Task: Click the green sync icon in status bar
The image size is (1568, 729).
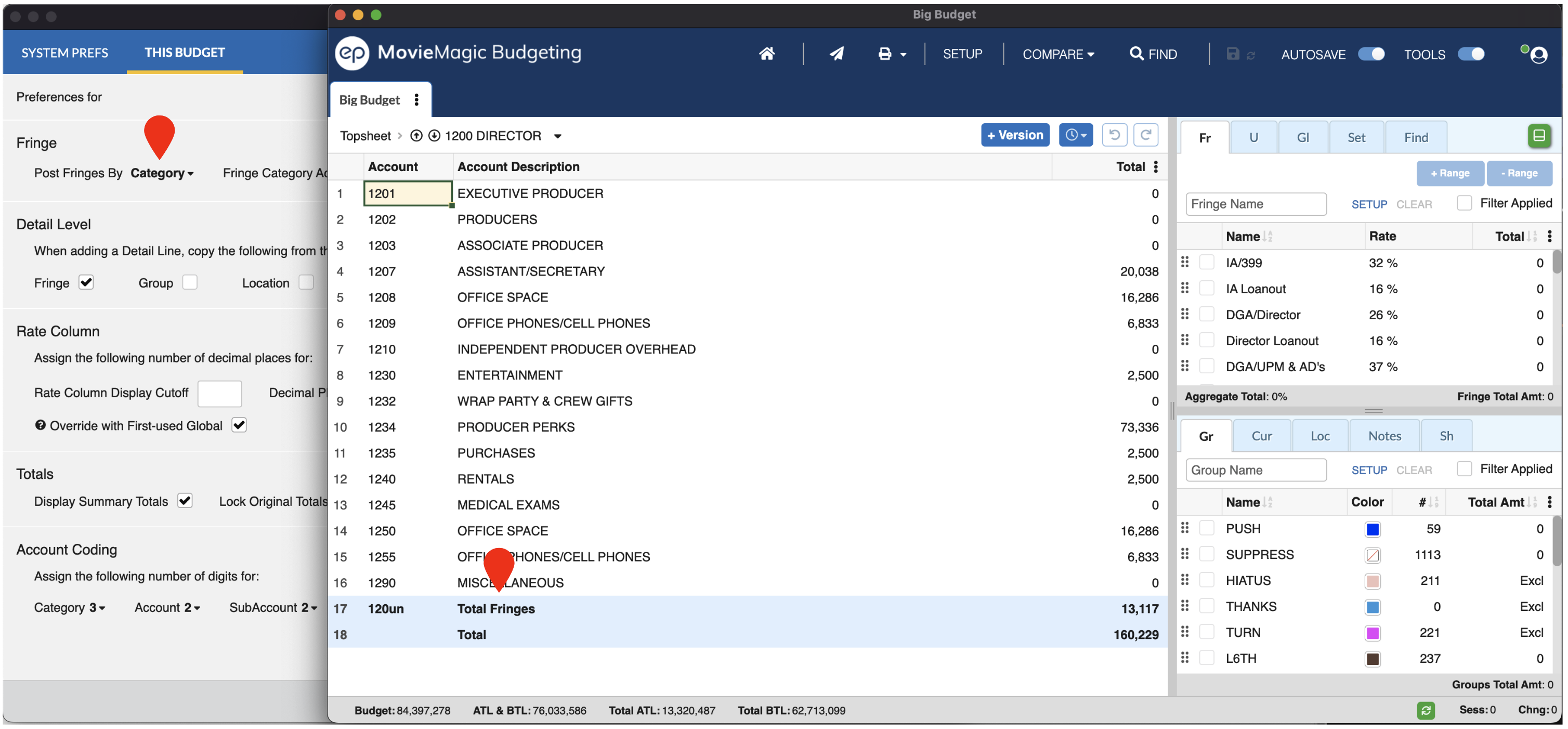Action: 1426,710
